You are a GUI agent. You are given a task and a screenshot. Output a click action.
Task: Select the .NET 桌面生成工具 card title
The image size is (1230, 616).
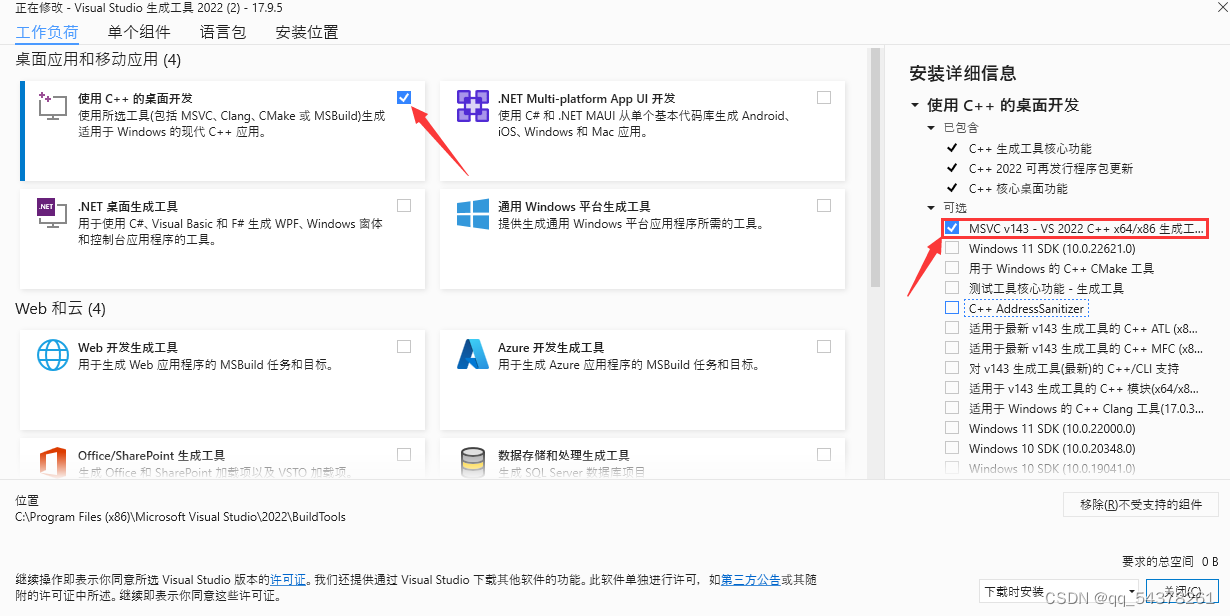128,207
